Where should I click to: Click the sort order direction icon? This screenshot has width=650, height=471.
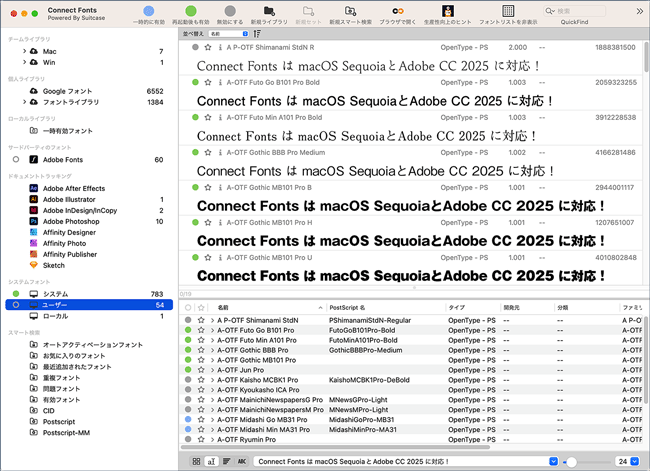[257, 34]
